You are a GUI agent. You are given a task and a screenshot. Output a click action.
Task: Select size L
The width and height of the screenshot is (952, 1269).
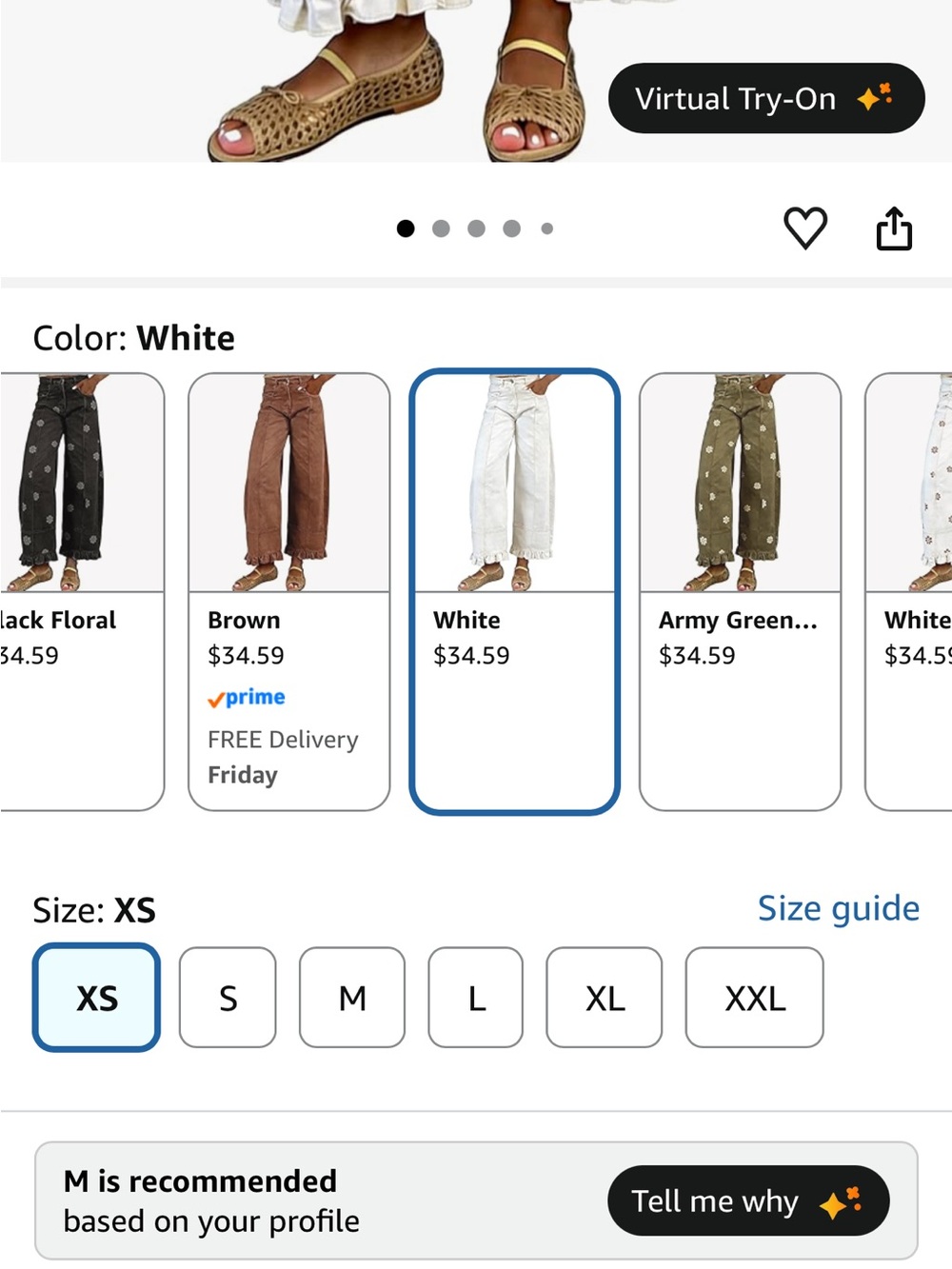[476, 997]
